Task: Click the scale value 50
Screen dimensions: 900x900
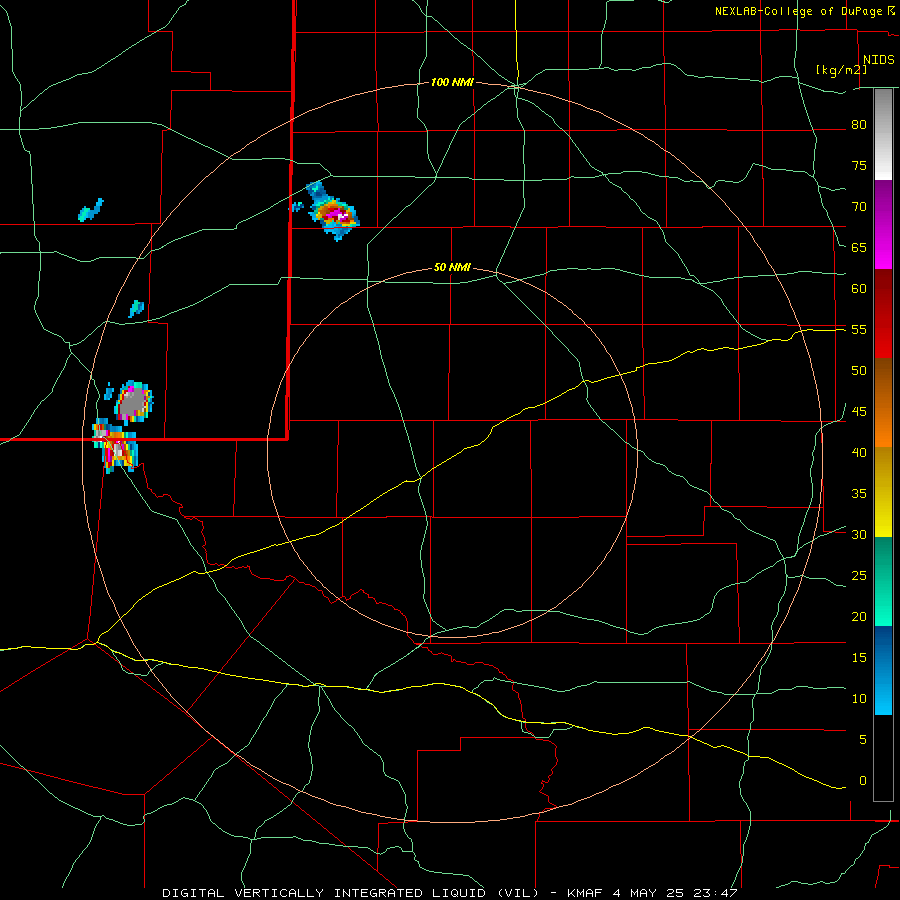Action: pyautogui.click(x=859, y=370)
